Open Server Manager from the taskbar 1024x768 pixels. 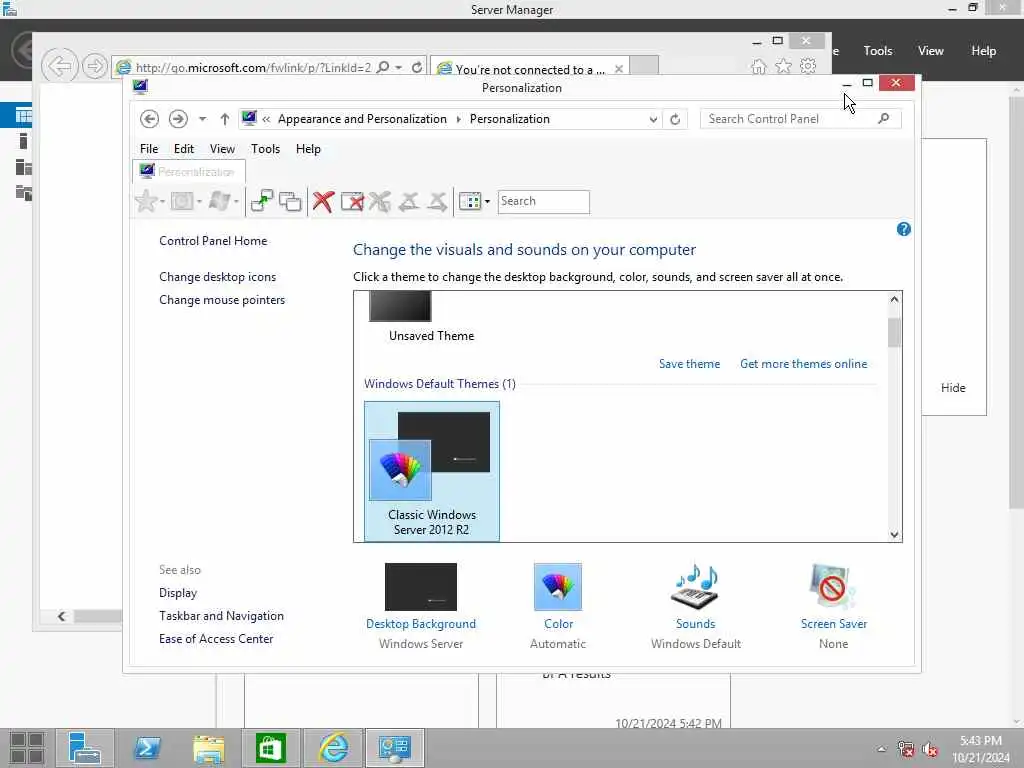[x=85, y=748]
